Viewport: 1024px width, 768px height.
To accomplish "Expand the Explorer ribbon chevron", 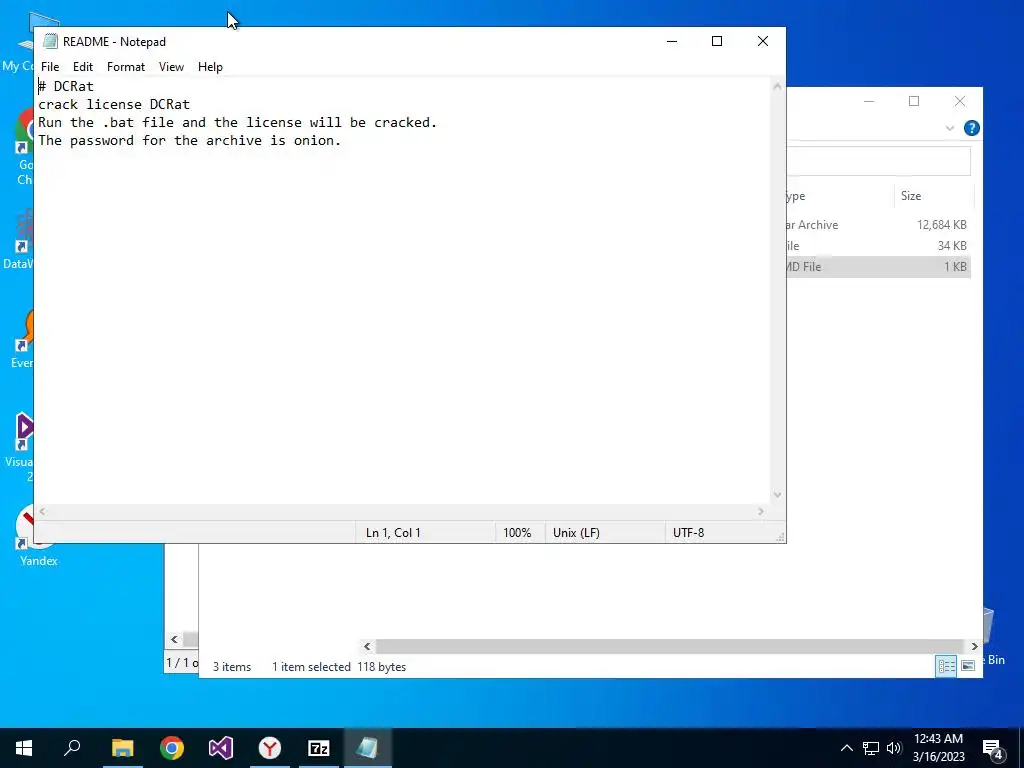I will [950, 128].
